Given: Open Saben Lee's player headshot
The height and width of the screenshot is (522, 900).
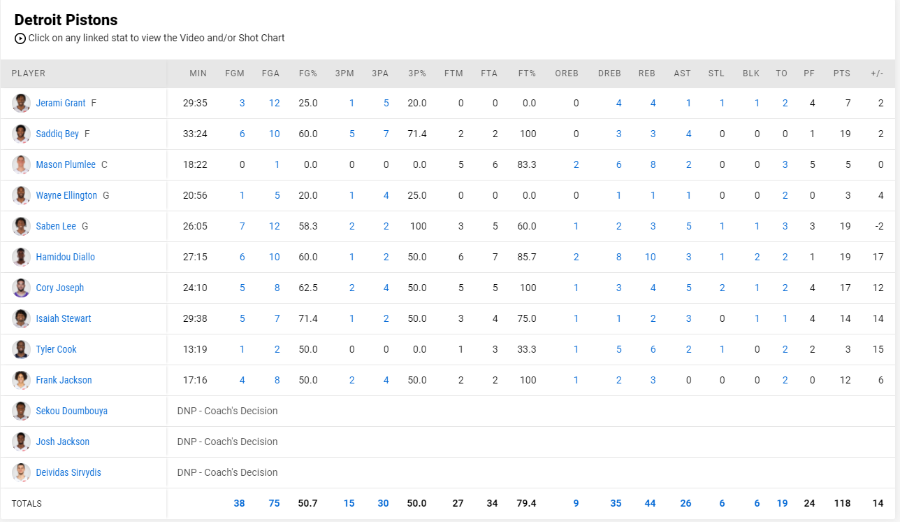Looking at the screenshot, I should point(21,226).
